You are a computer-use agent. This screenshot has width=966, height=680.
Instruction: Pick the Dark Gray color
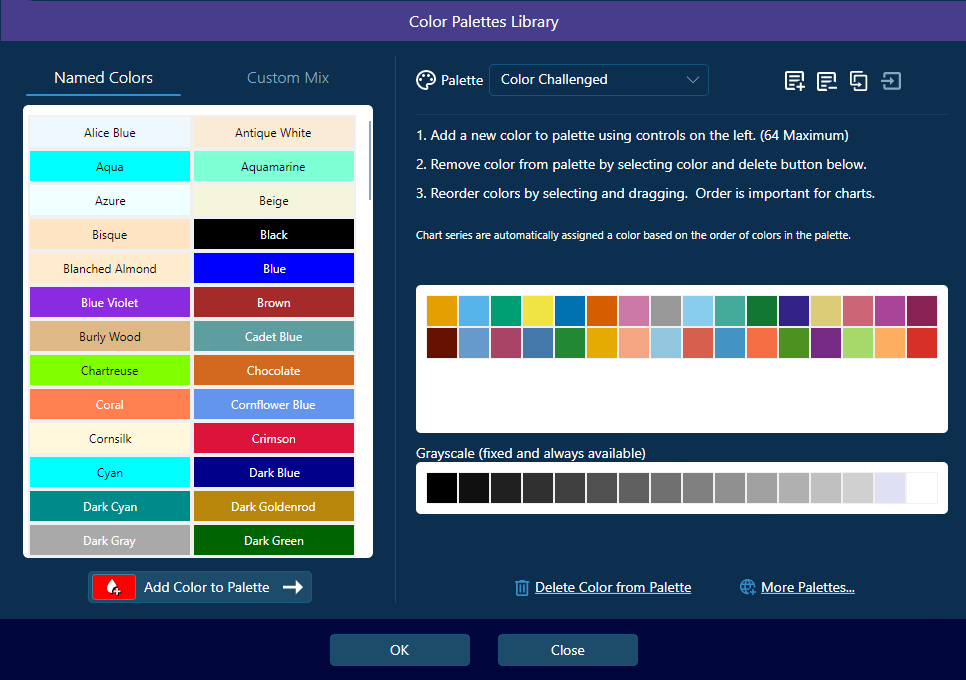pos(110,540)
